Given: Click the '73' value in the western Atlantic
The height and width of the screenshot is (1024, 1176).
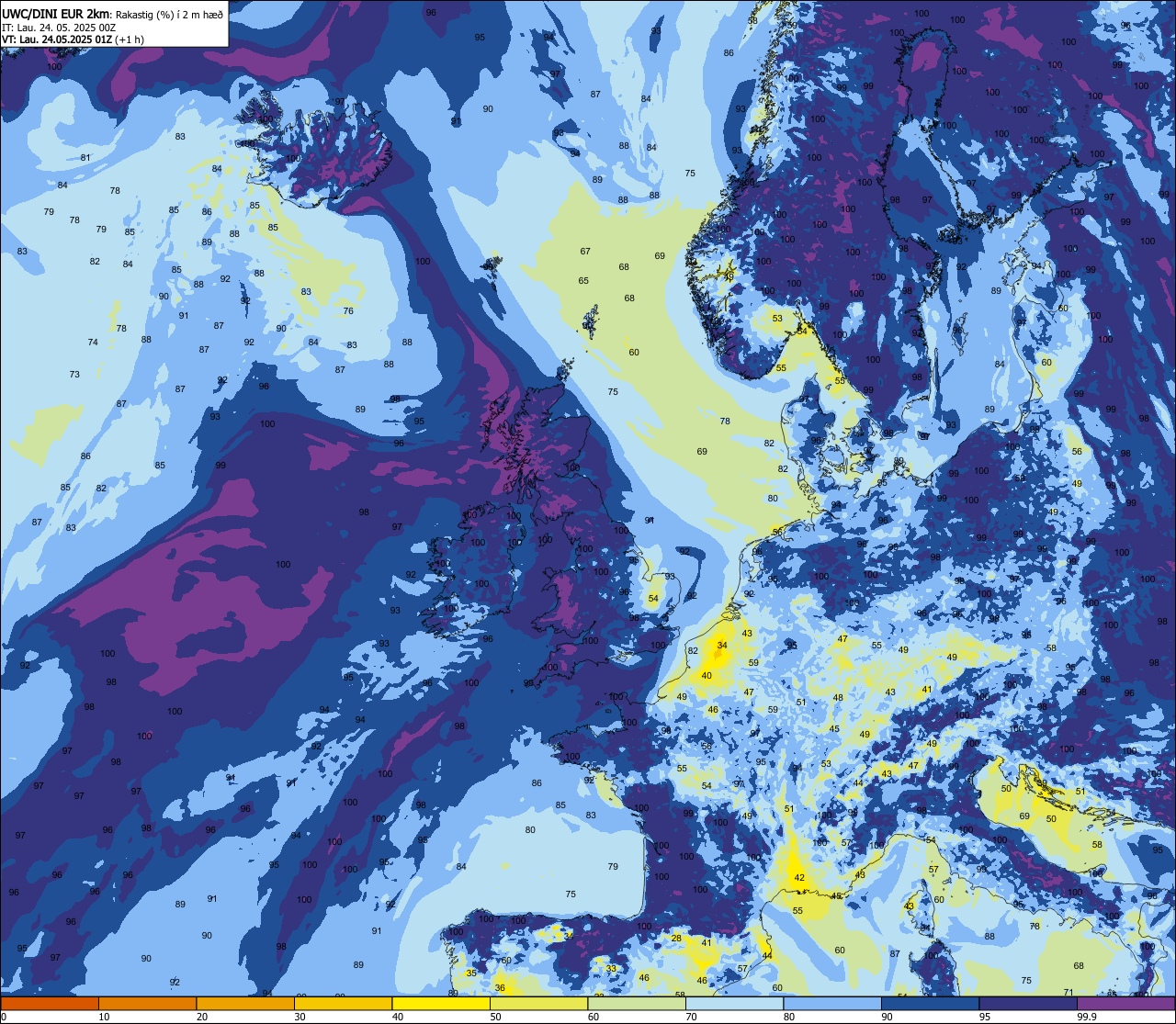Looking at the screenshot, I should pyautogui.click(x=74, y=375).
